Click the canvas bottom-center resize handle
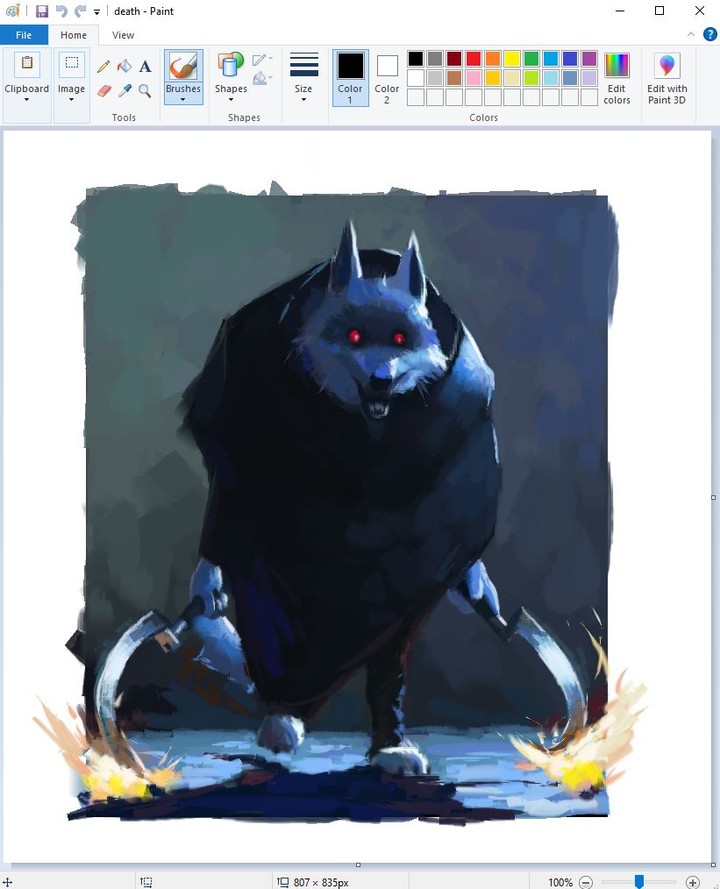This screenshot has width=720, height=889. 358,865
